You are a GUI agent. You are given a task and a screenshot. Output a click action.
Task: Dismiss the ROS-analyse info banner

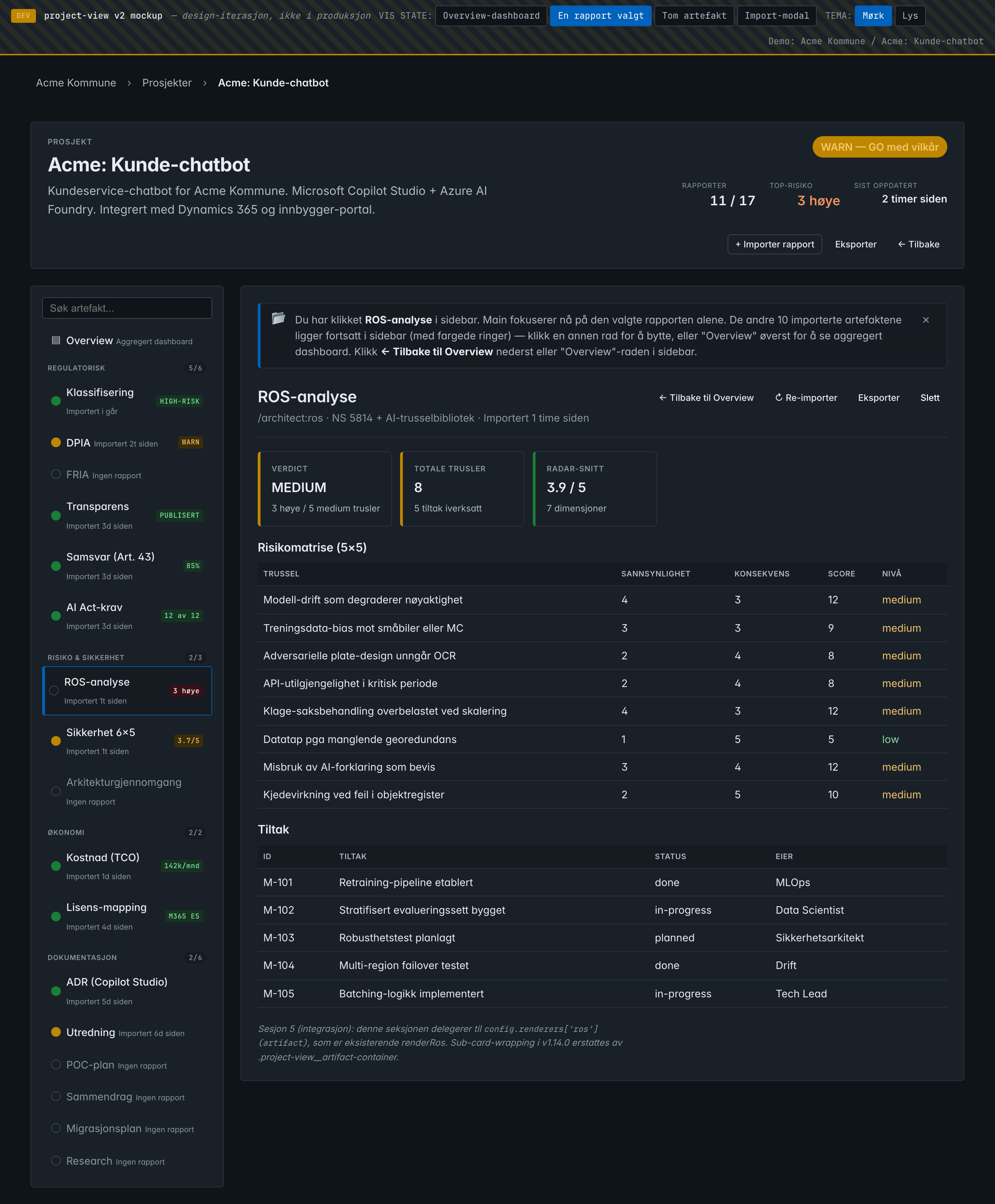coord(926,320)
